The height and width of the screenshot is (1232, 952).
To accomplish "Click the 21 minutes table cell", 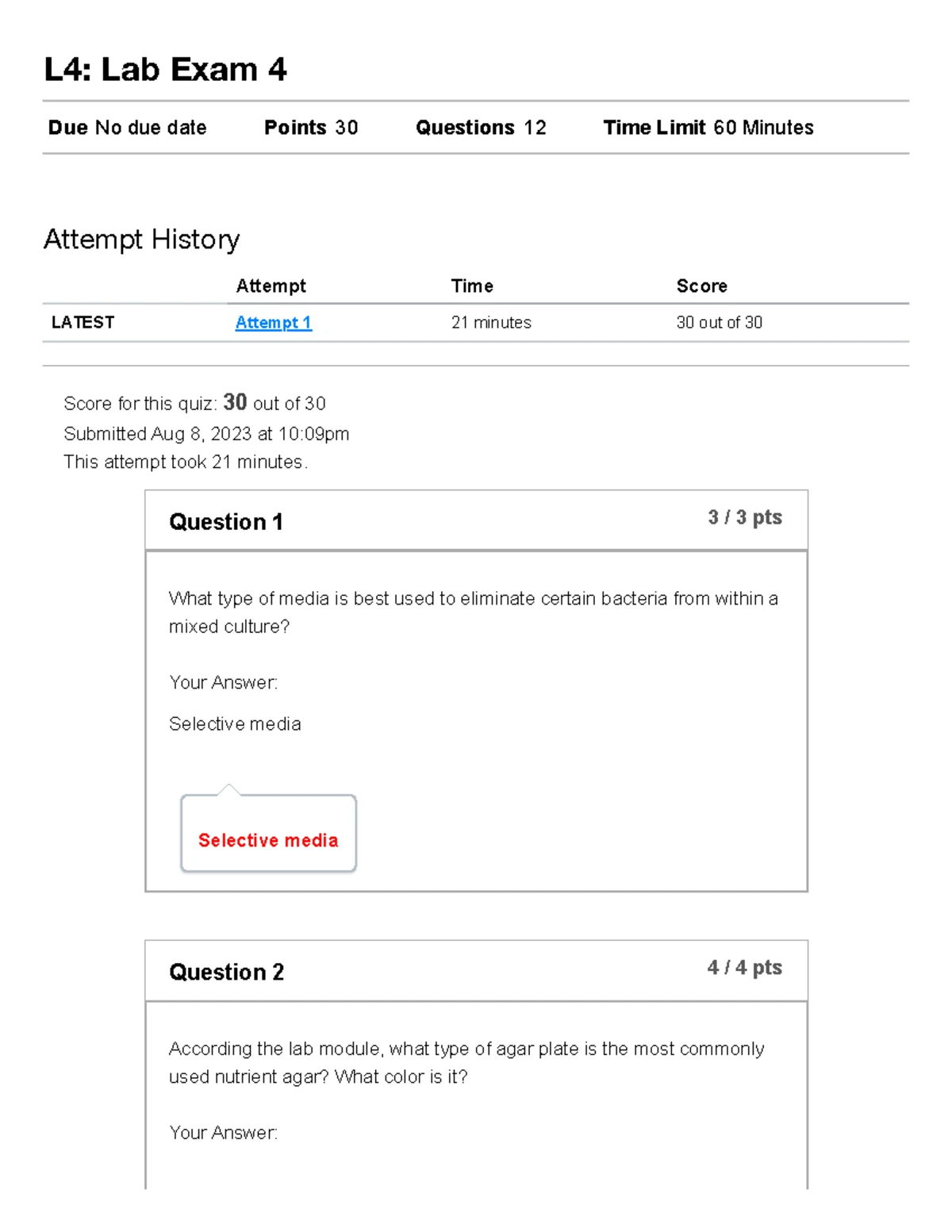I will 491,323.
